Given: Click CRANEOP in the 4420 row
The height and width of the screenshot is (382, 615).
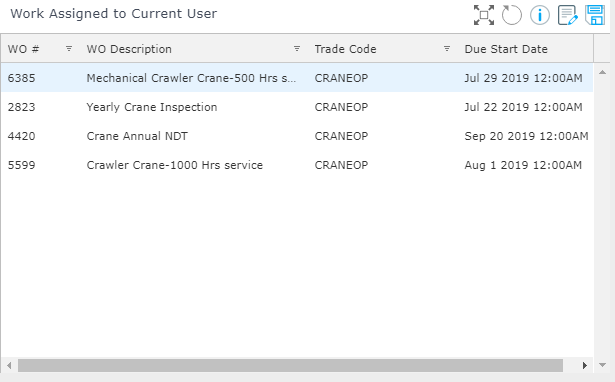Looking at the screenshot, I should tap(341, 136).
